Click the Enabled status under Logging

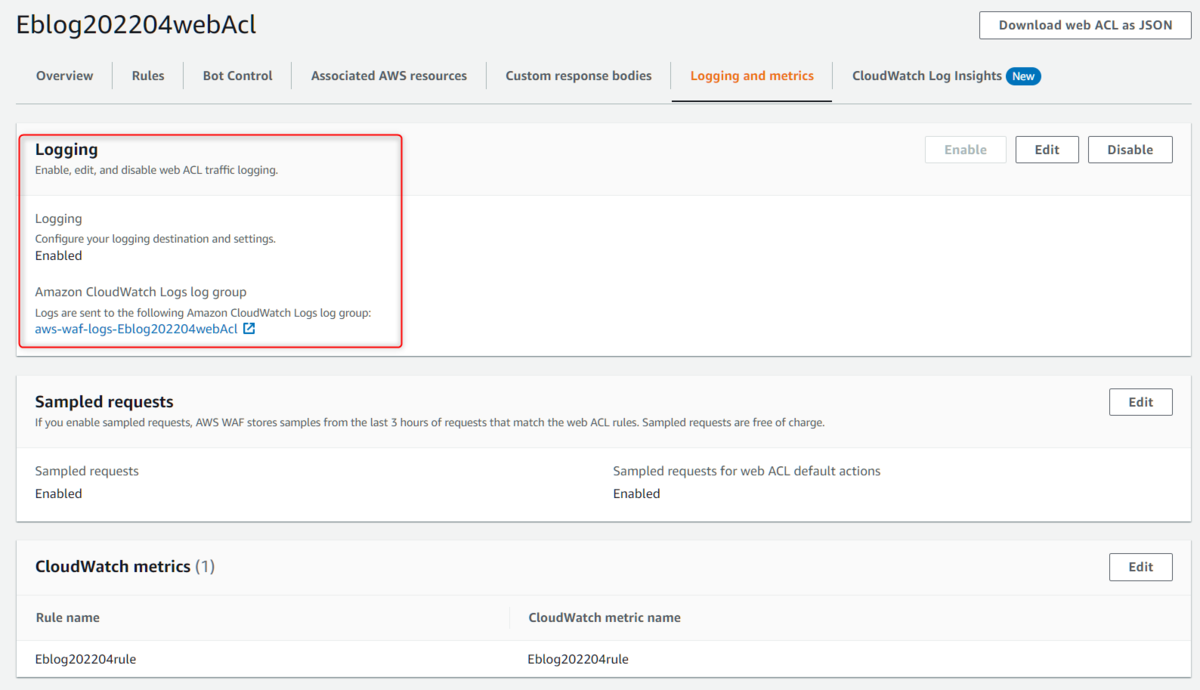click(x=59, y=256)
